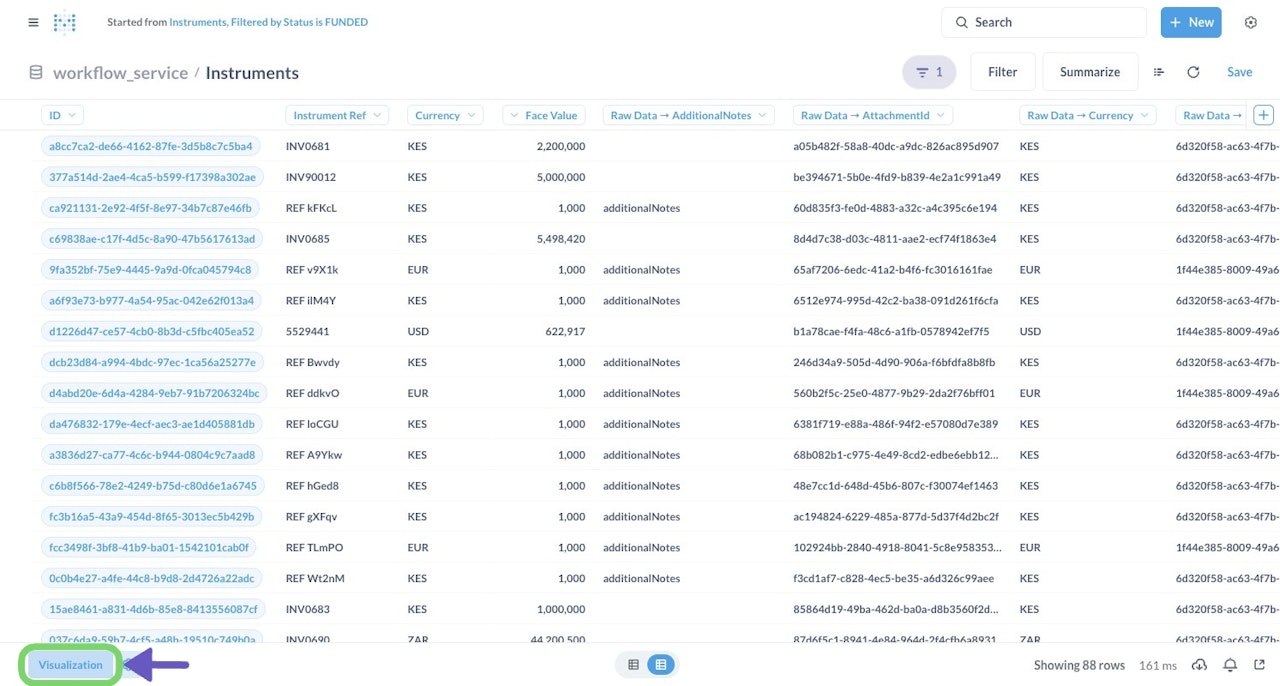Open the hamburger sidebar menu
This screenshot has width=1280, height=686.
[33, 22]
